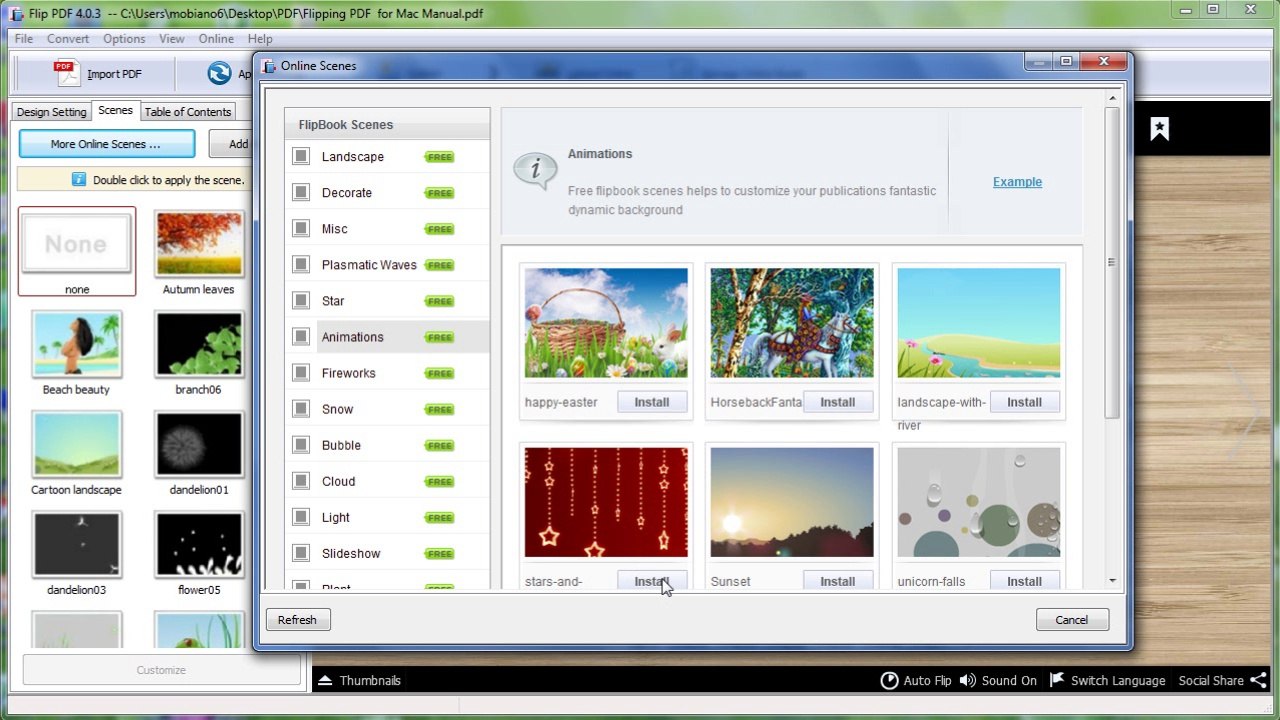Select the none scene thumbnail
Screen dimensions: 1280x720
click(77, 244)
